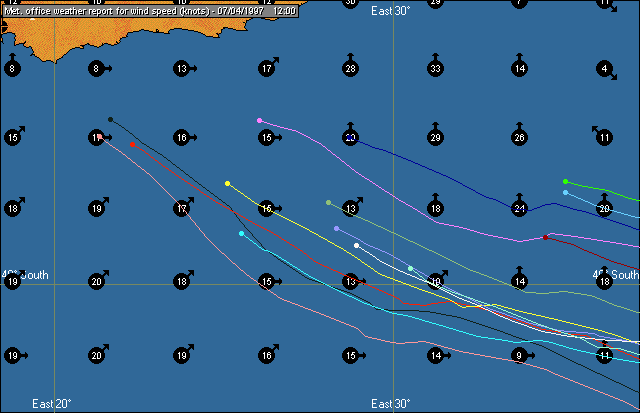Click the right 40° South latitude label
640x413 pixels.
(616, 275)
